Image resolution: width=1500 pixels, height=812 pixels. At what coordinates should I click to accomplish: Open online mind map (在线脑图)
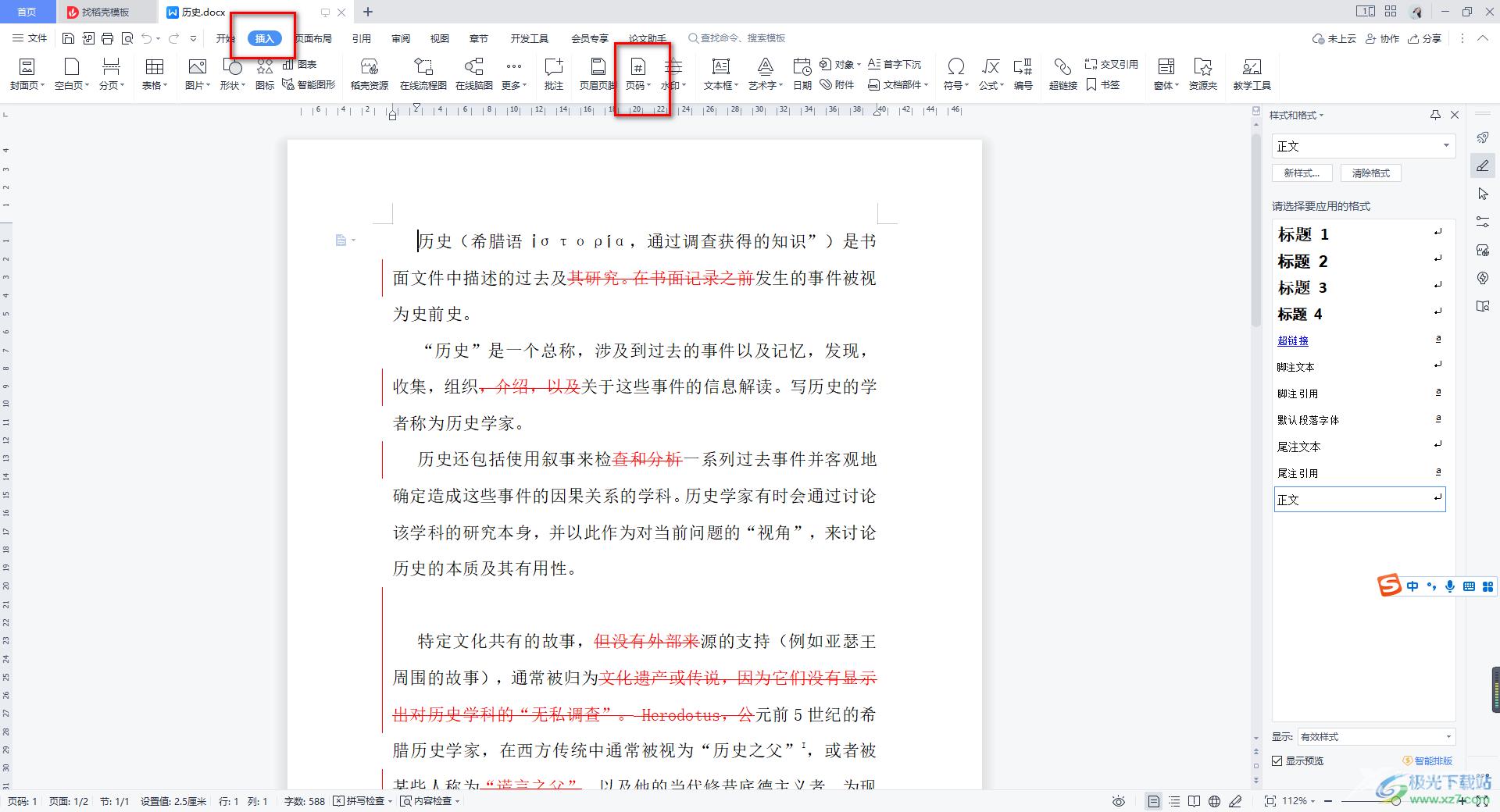474,74
